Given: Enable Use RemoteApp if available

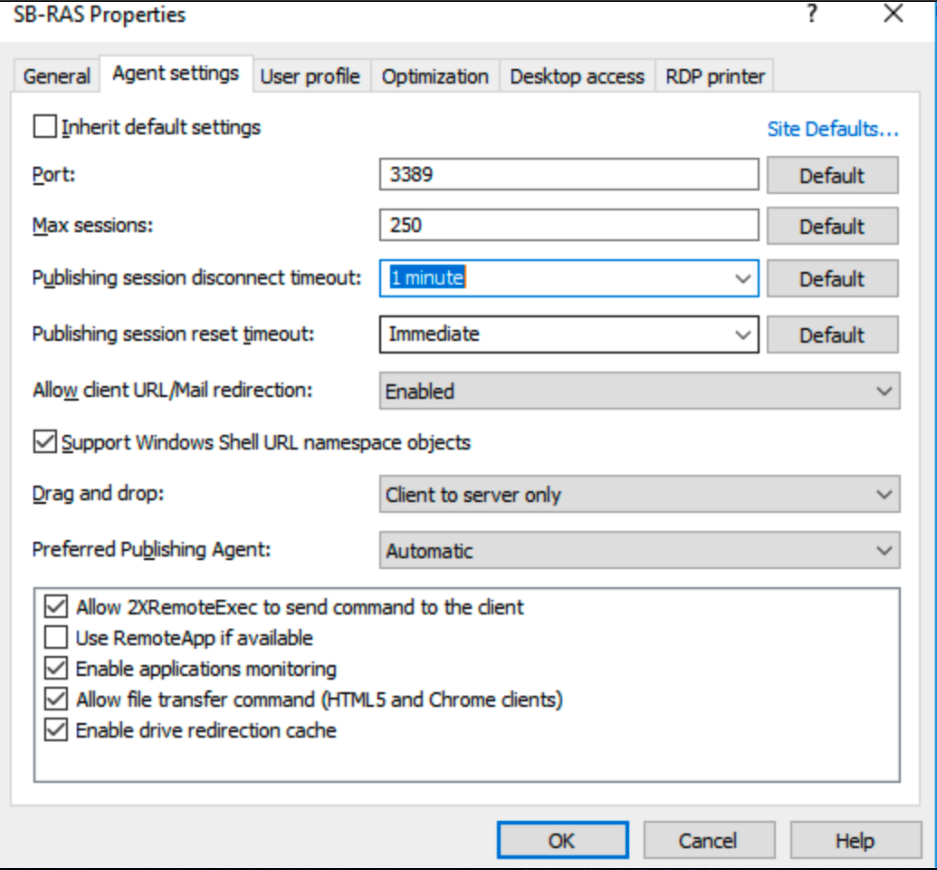Looking at the screenshot, I should click(56, 638).
